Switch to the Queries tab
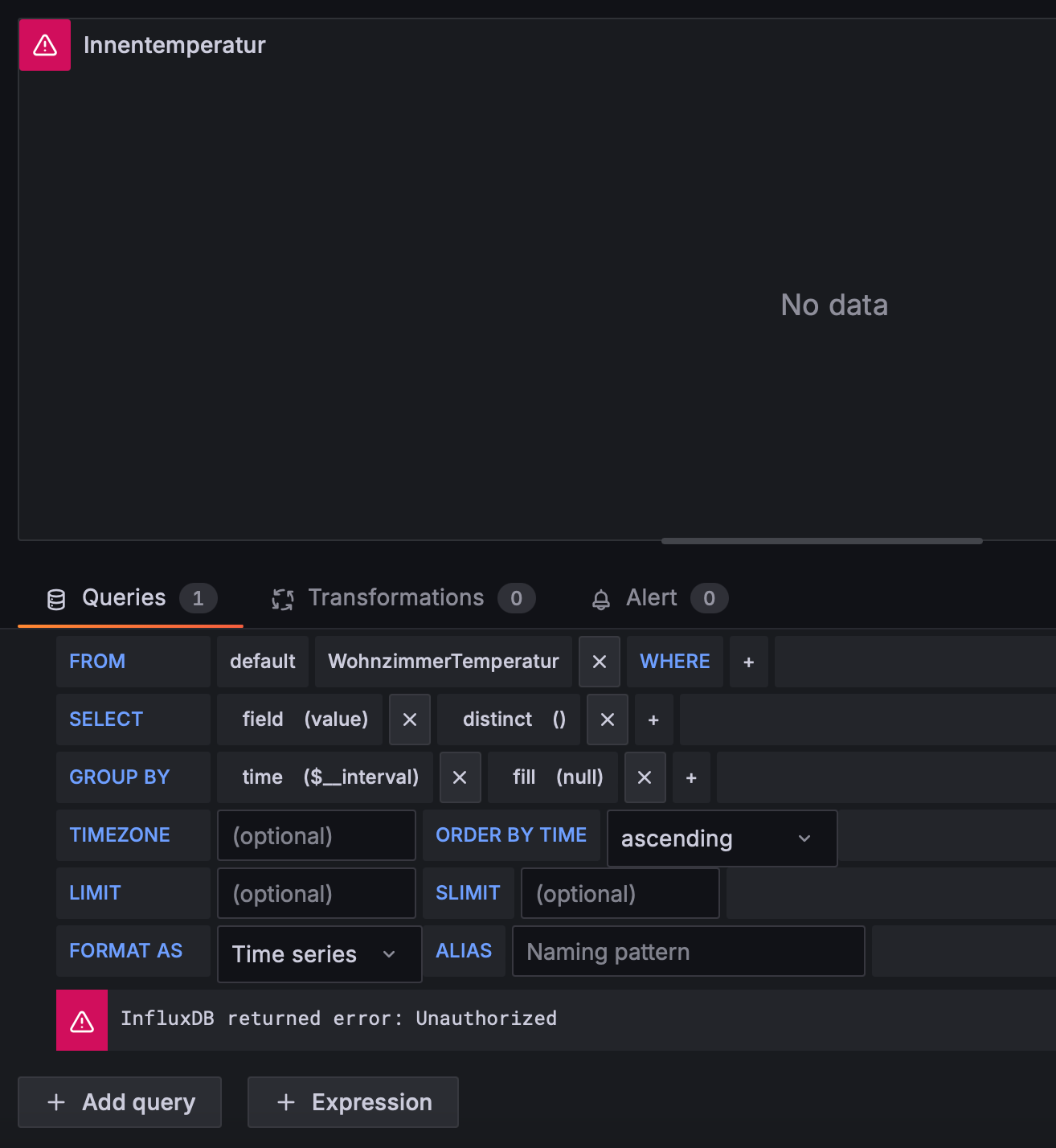Viewport: 1056px width, 1148px height. pyautogui.click(x=131, y=598)
